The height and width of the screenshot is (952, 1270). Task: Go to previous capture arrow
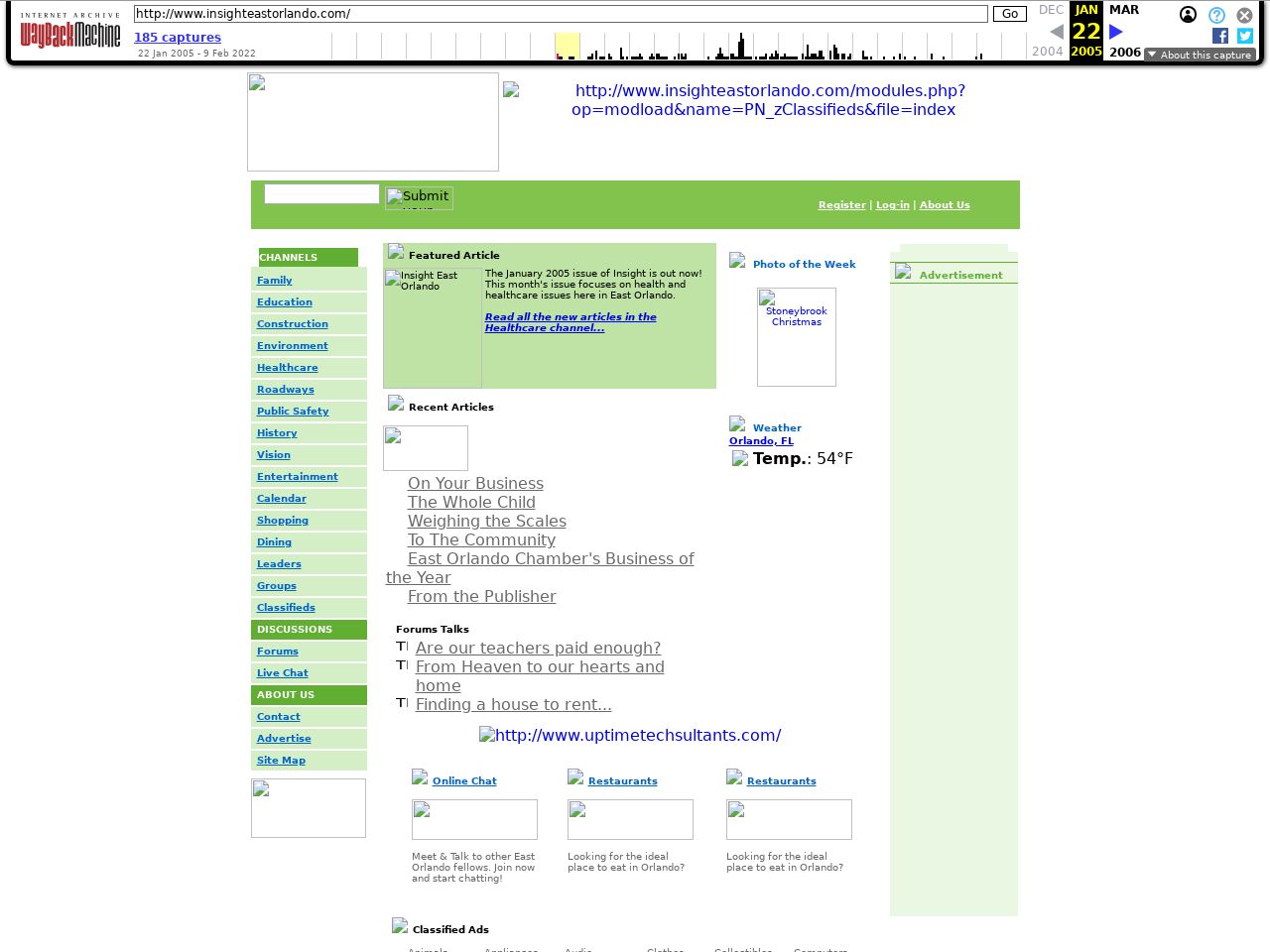1057,32
